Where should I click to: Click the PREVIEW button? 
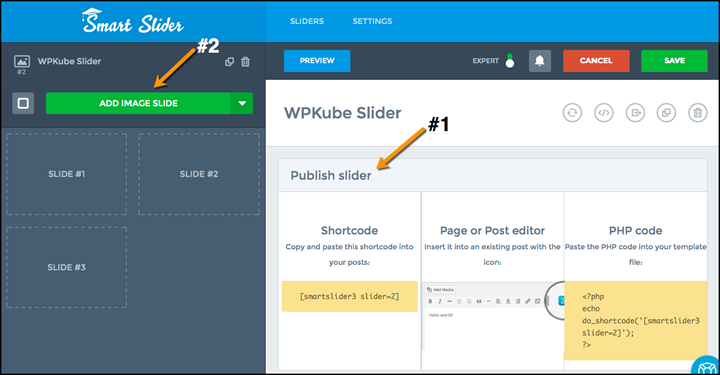click(317, 61)
